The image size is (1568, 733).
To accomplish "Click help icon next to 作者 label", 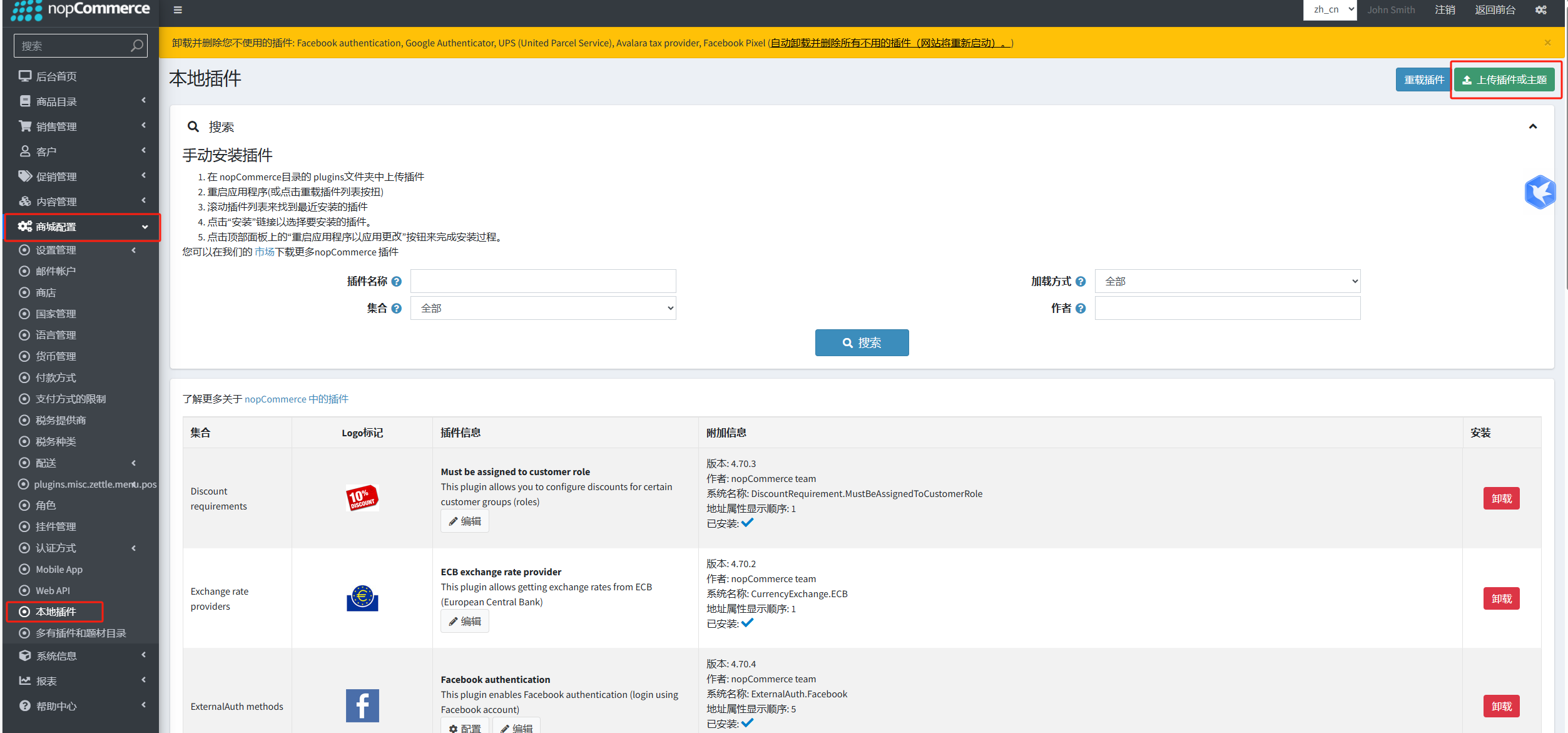I will (1081, 309).
